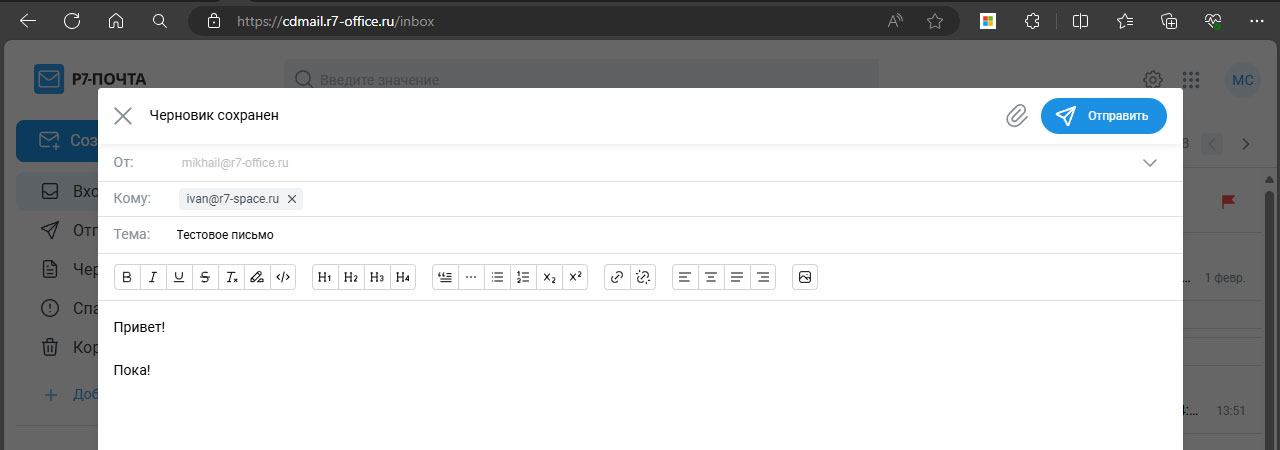1280x450 pixels.
Task: Toggle italic text formatting
Action: [153, 277]
